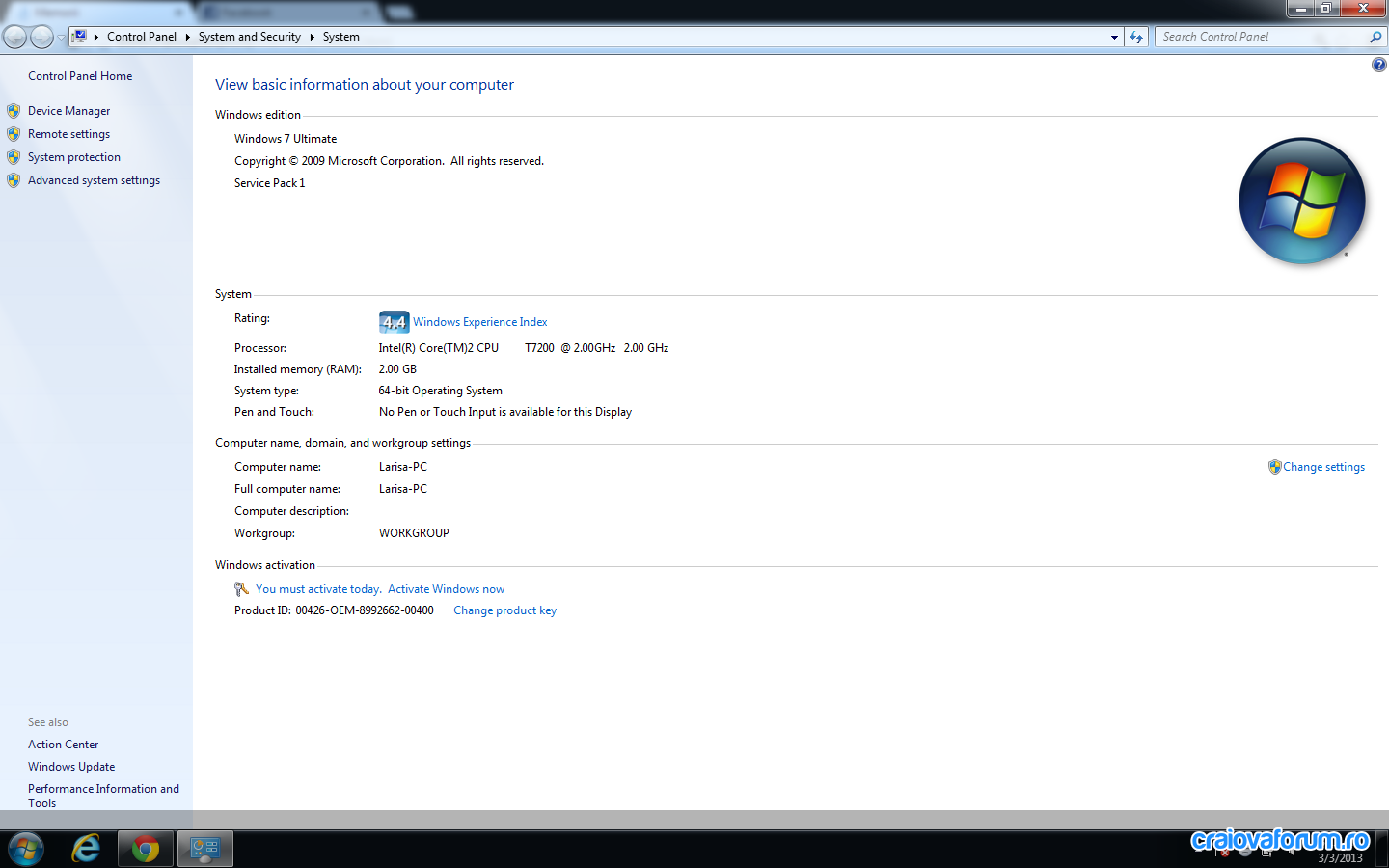This screenshot has height=868, width=1389.
Task: Click the shield icon beside System protection
Action: (14, 157)
